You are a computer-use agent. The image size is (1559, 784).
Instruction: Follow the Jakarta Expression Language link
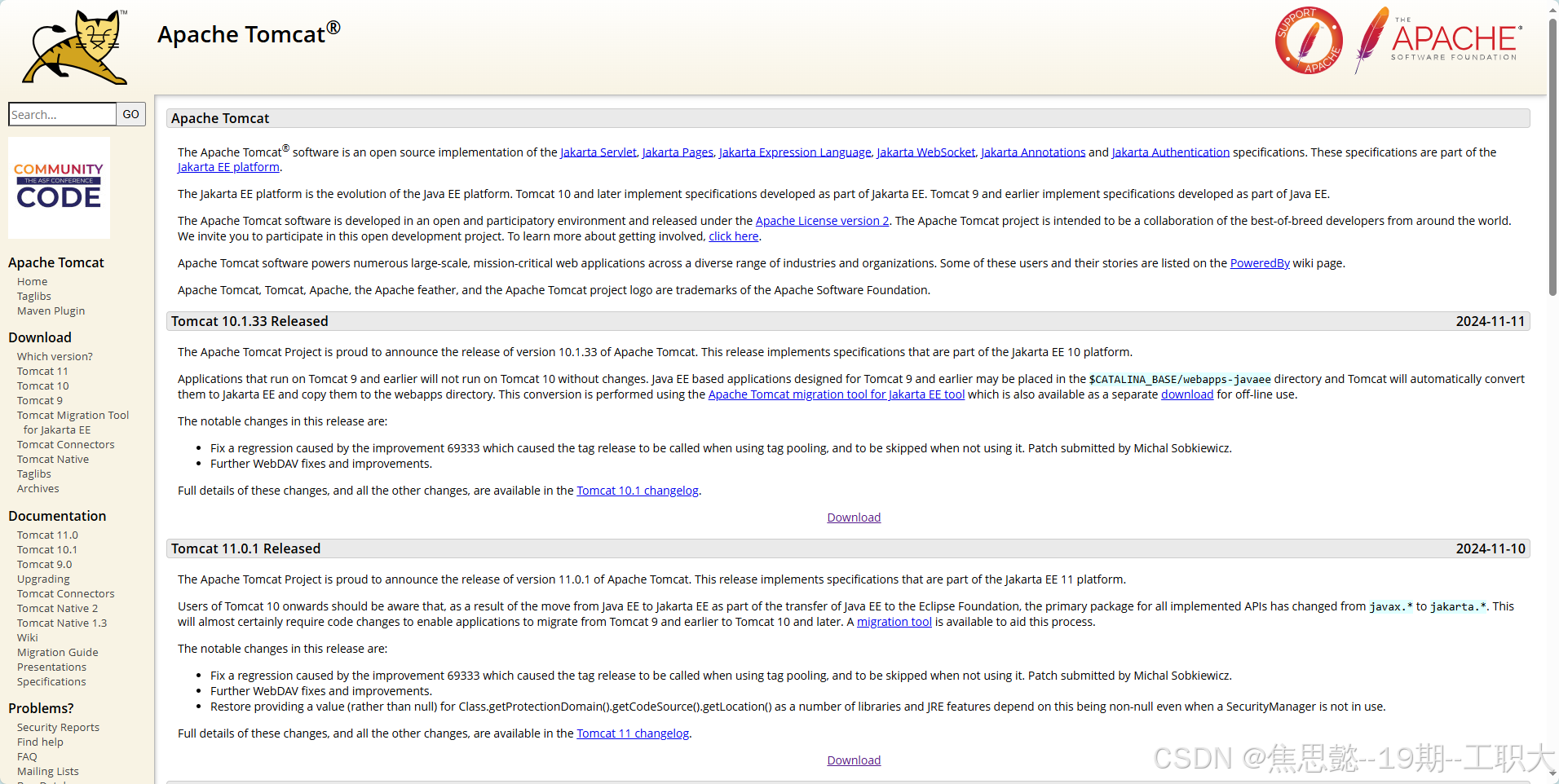(x=795, y=152)
